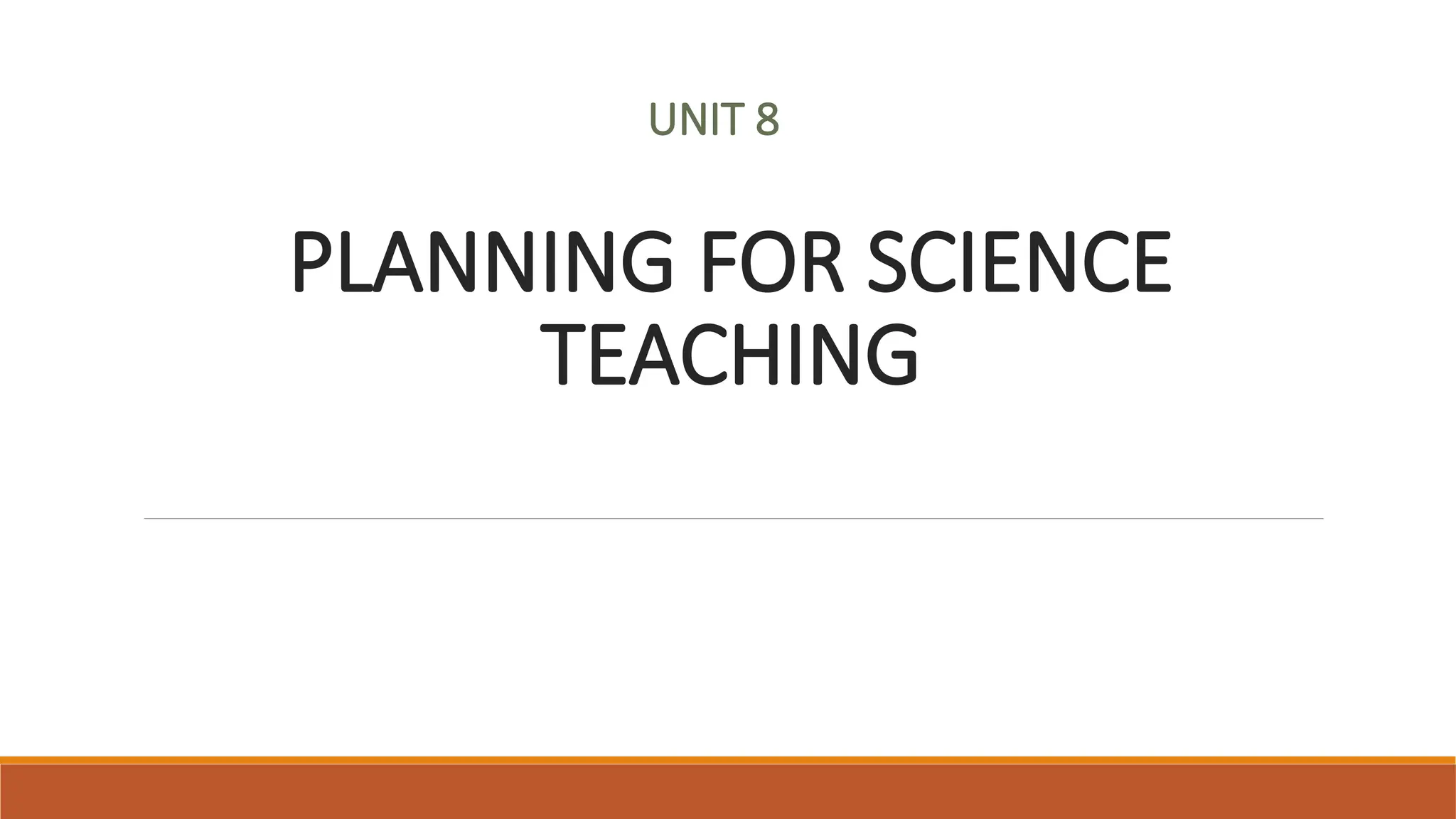This screenshot has width=1456, height=819.
Task: Click the right end of the divider line
Action: (1321, 519)
